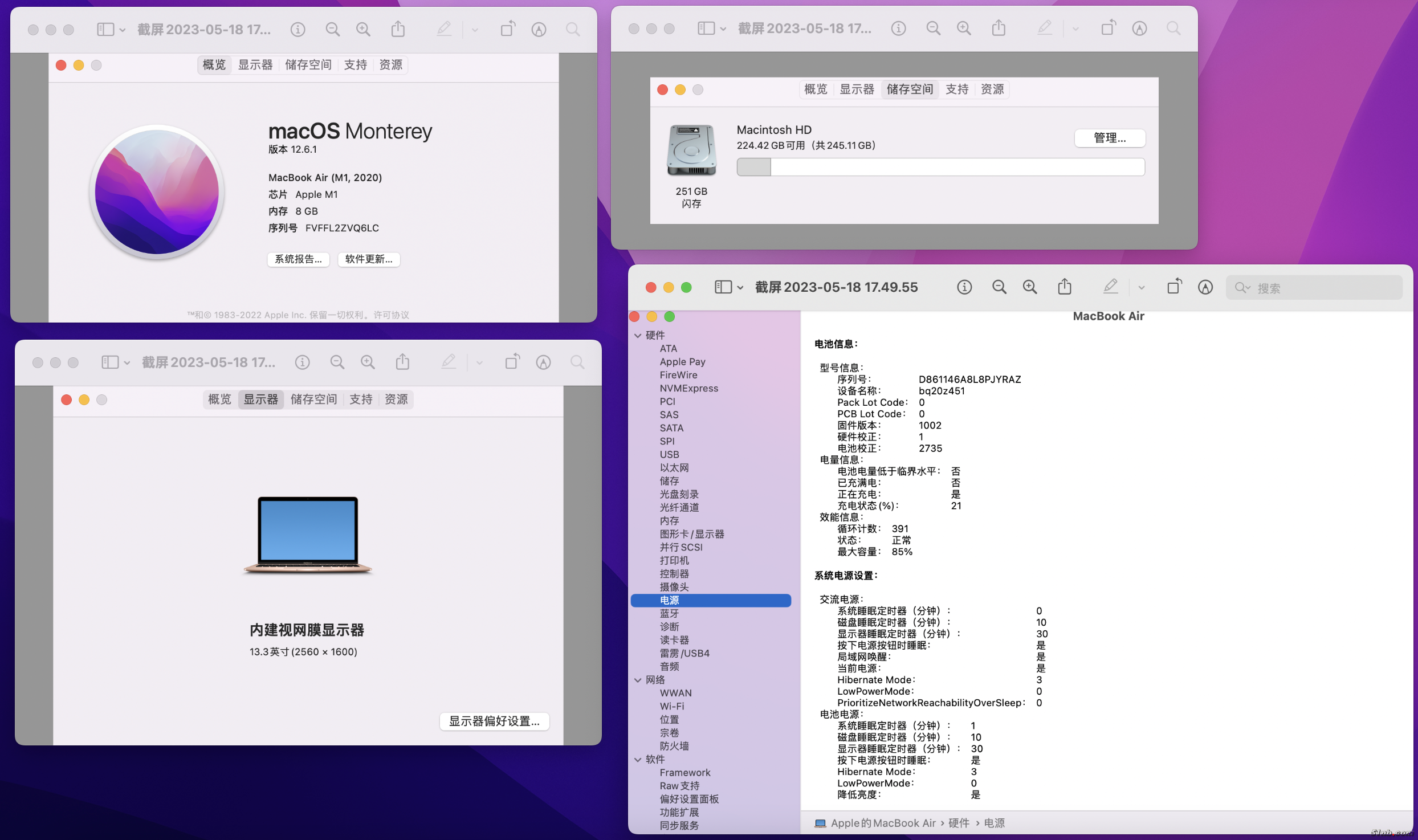Image resolution: width=1418 pixels, height=840 pixels.
Task: Zoom out in the top-left Preview window
Action: (332, 30)
